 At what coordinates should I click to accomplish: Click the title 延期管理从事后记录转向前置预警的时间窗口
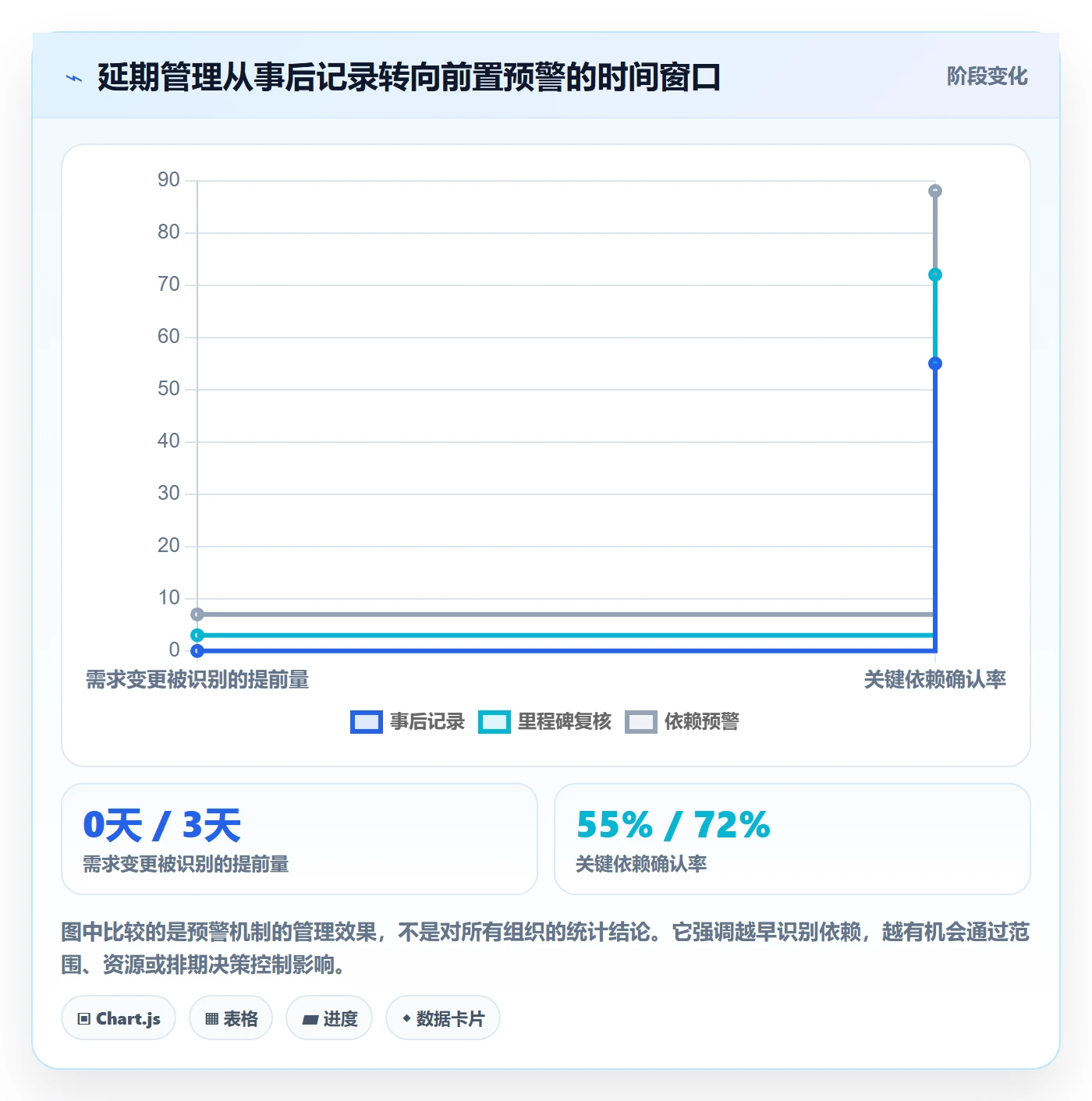coord(409,77)
